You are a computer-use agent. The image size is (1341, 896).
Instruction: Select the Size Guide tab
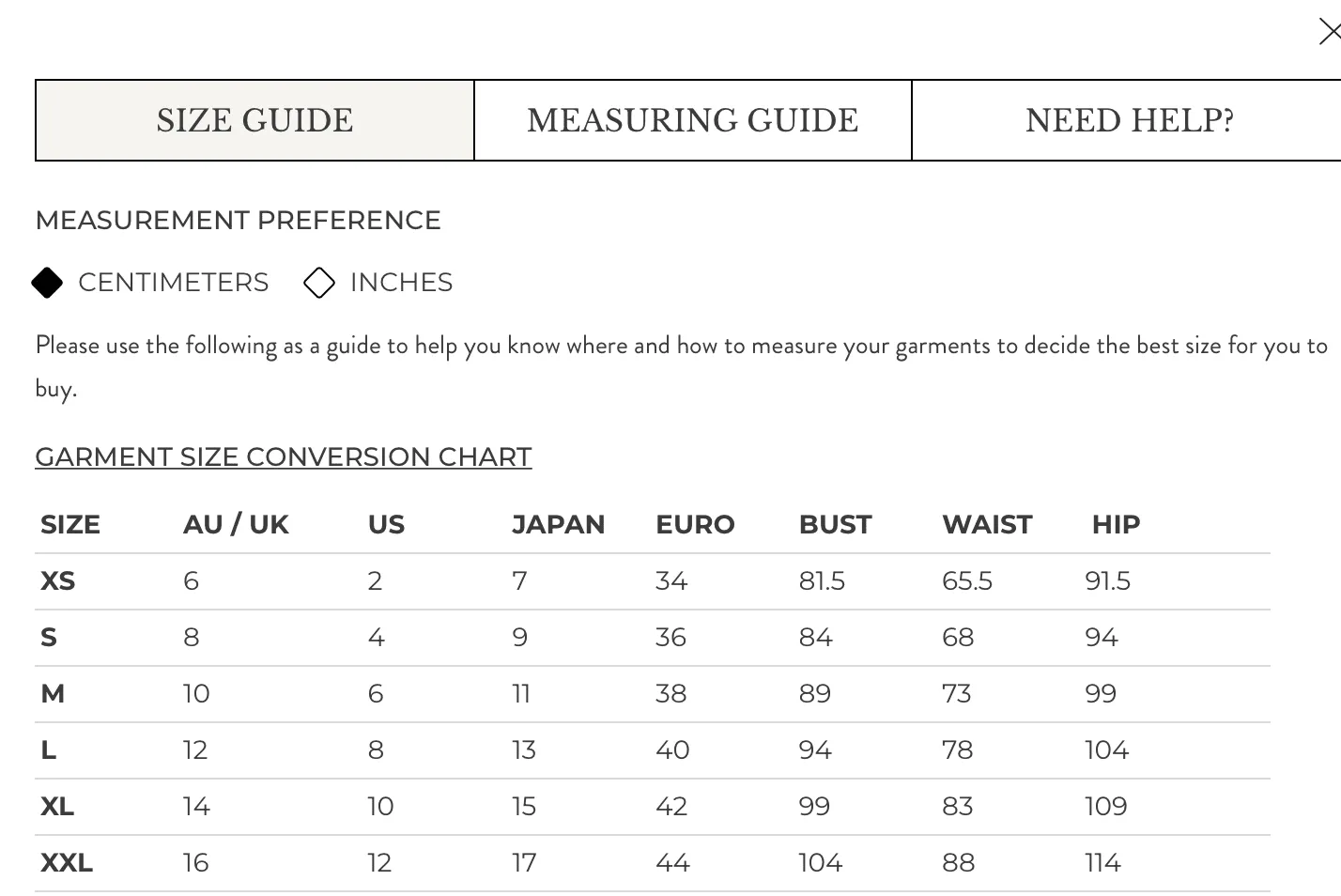click(254, 120)
